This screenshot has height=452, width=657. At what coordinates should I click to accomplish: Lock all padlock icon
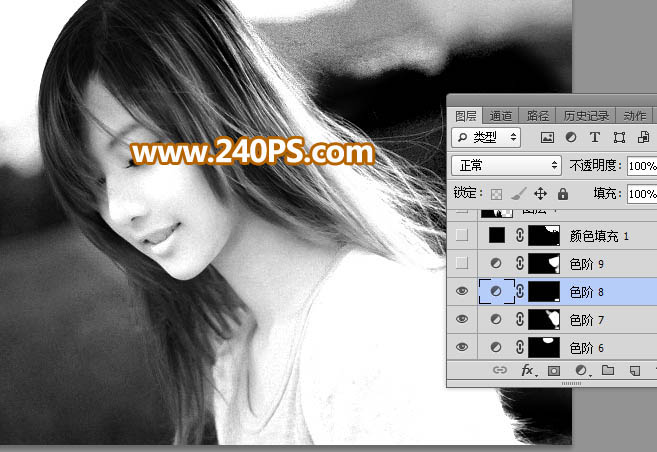pos(563,194)
